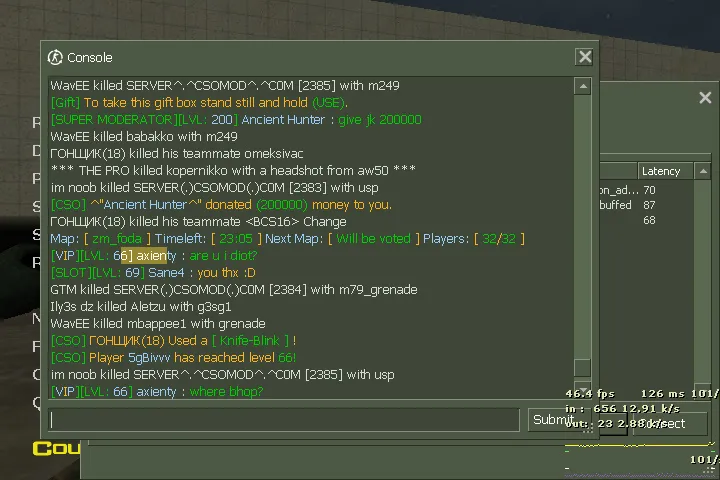Image resolution: width=720 pixels, height=480 pixels.
Task: Click the highlighted axienty name in chat
Action: click(148, 255)
